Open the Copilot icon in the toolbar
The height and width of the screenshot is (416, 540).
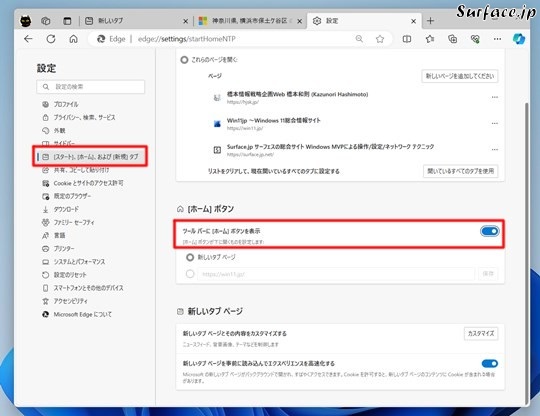click(x=519, y=39)
